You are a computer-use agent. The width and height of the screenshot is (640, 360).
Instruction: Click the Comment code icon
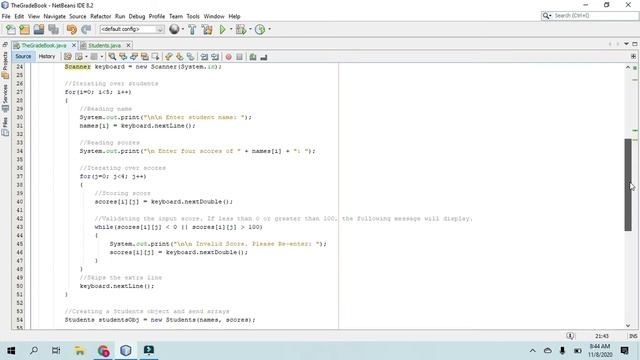(253, 57)
